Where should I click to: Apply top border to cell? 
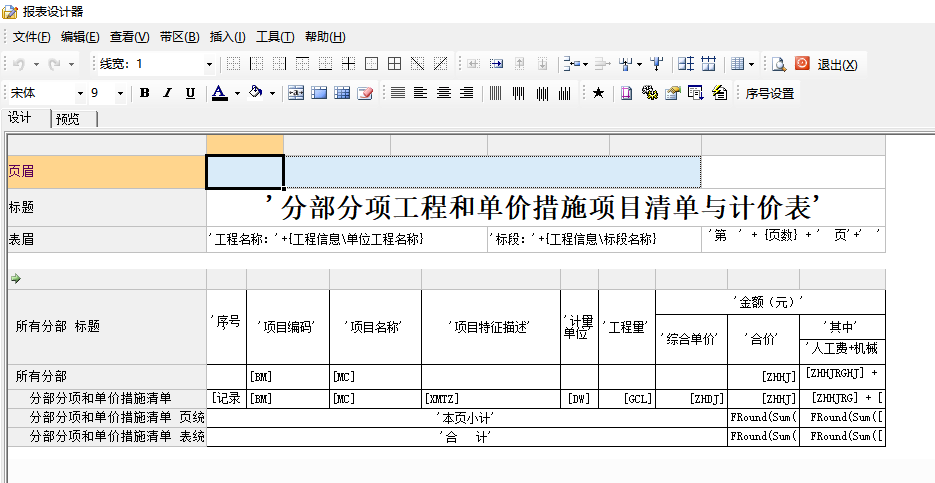tap(302, 63)
